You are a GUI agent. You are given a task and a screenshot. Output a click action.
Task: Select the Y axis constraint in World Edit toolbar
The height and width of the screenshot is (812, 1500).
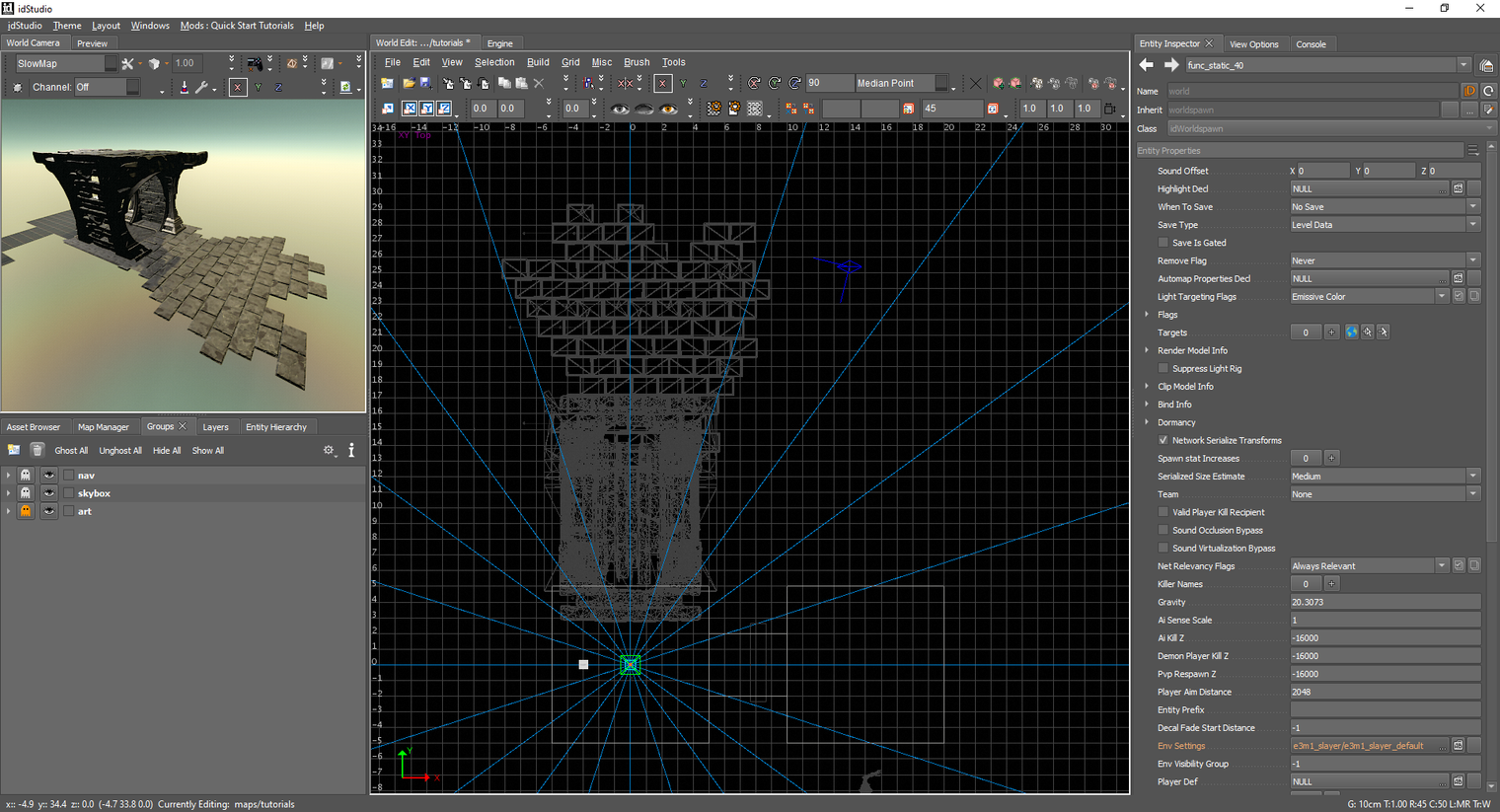click(683, 84)
